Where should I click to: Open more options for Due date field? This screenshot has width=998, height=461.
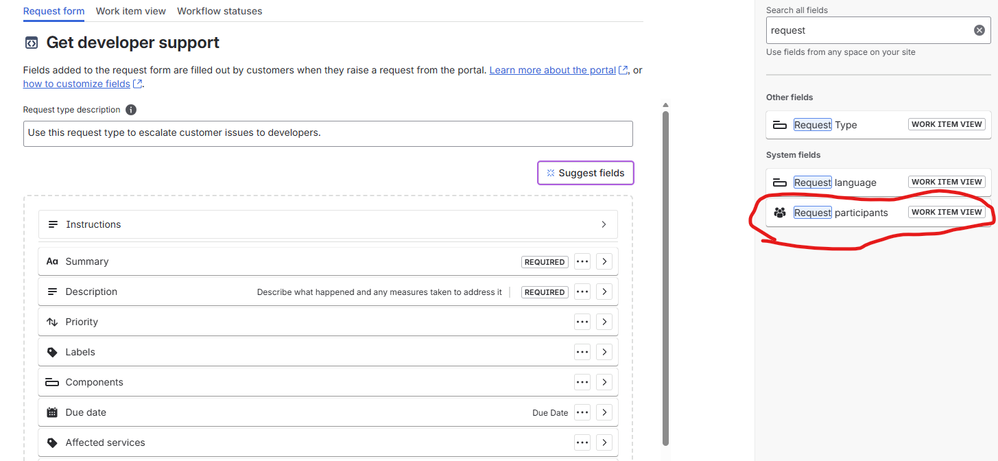pos(582,413)
